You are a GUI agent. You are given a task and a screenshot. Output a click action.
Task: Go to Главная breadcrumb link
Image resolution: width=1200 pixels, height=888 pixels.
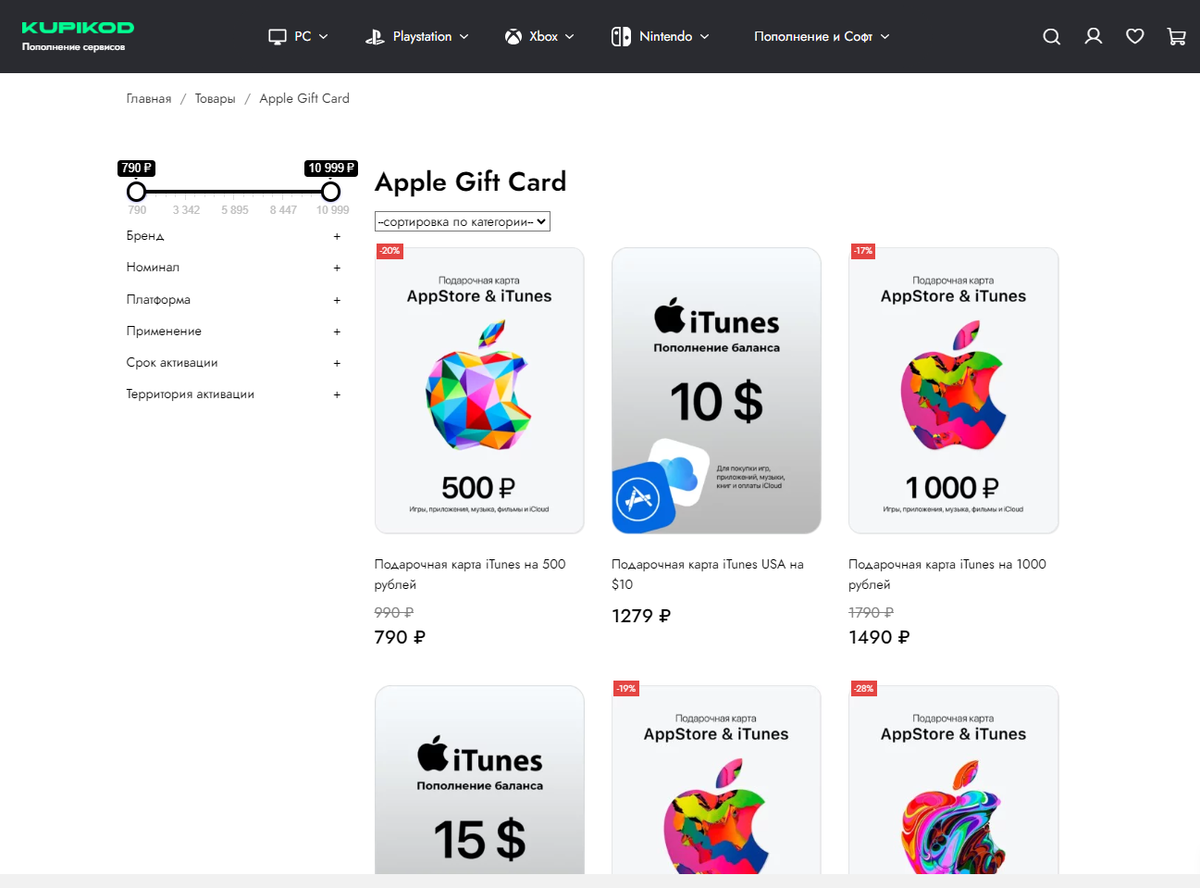[148, 99]
